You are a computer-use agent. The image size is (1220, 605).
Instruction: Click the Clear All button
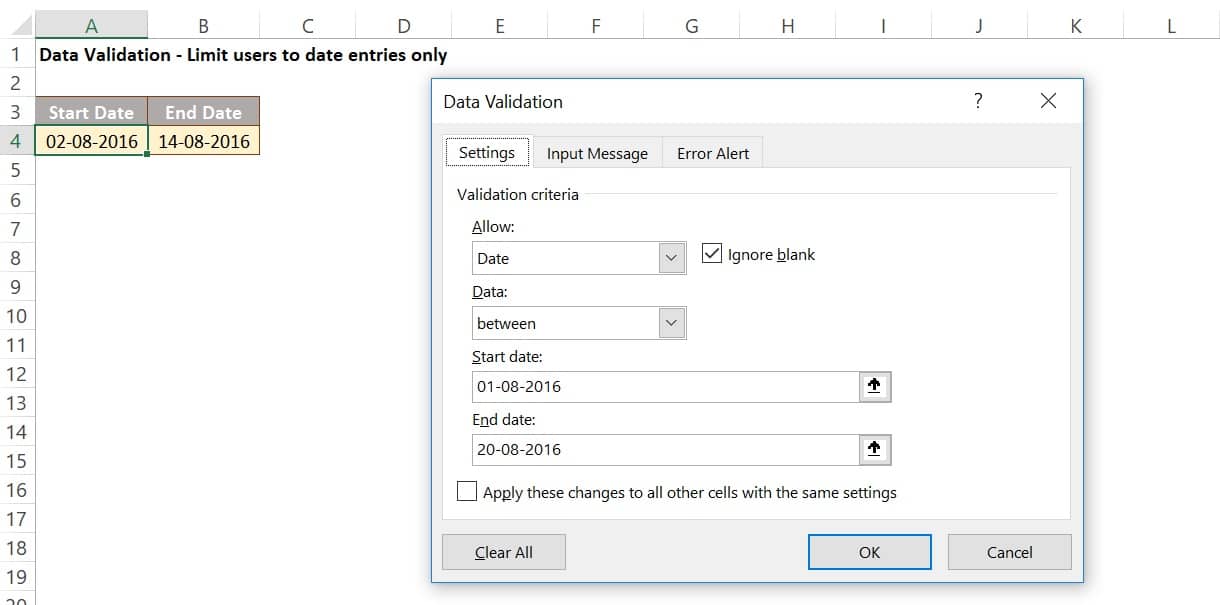pos(504,552)
